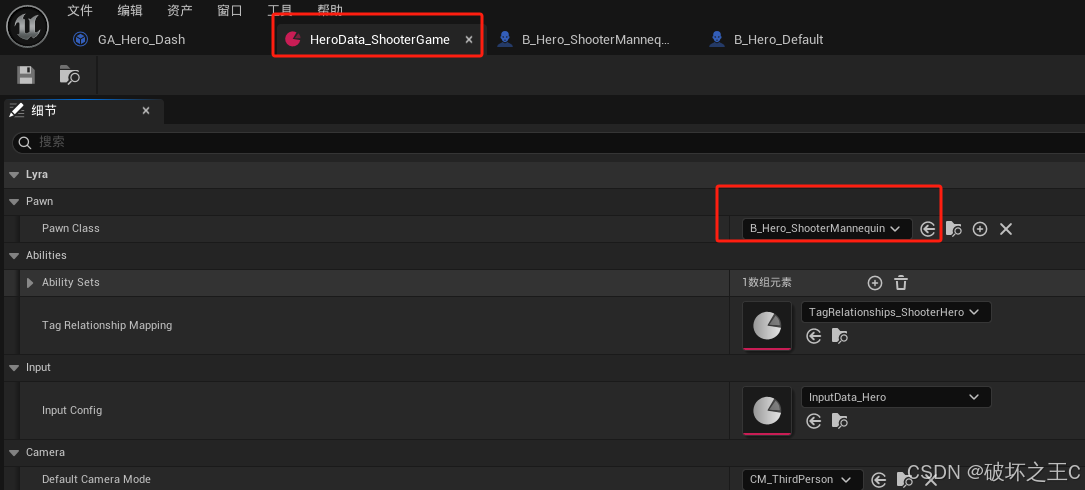Collapse the Abilities section
The width and height of the screenshot is (1085, 490).
14,255
